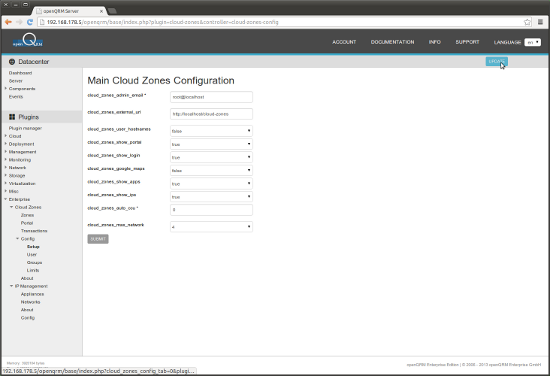Open the browser menu icon

pos(540,22)
